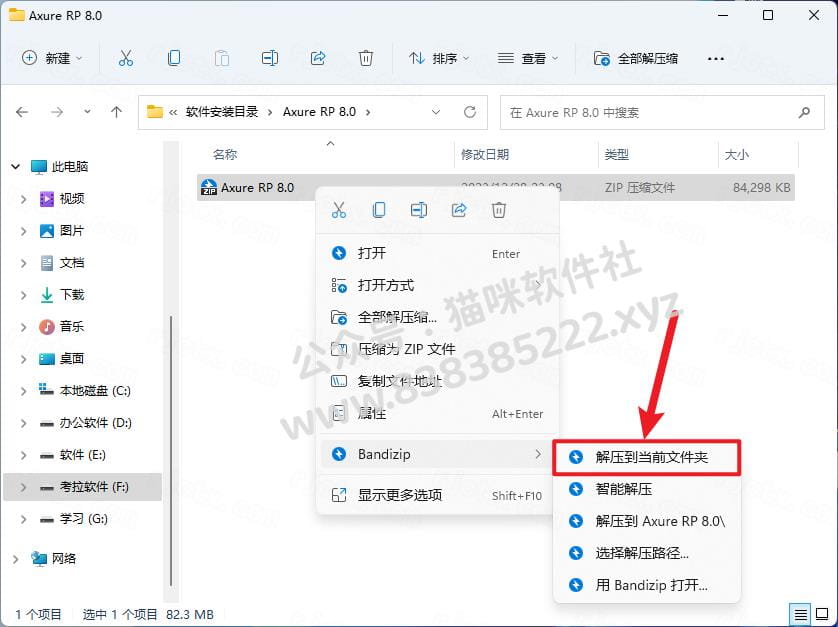Select 考拉软件 (F:) drive in the tree
This screenshot has height=627, width=838.
pyautogui.click(x=82, y=487)
